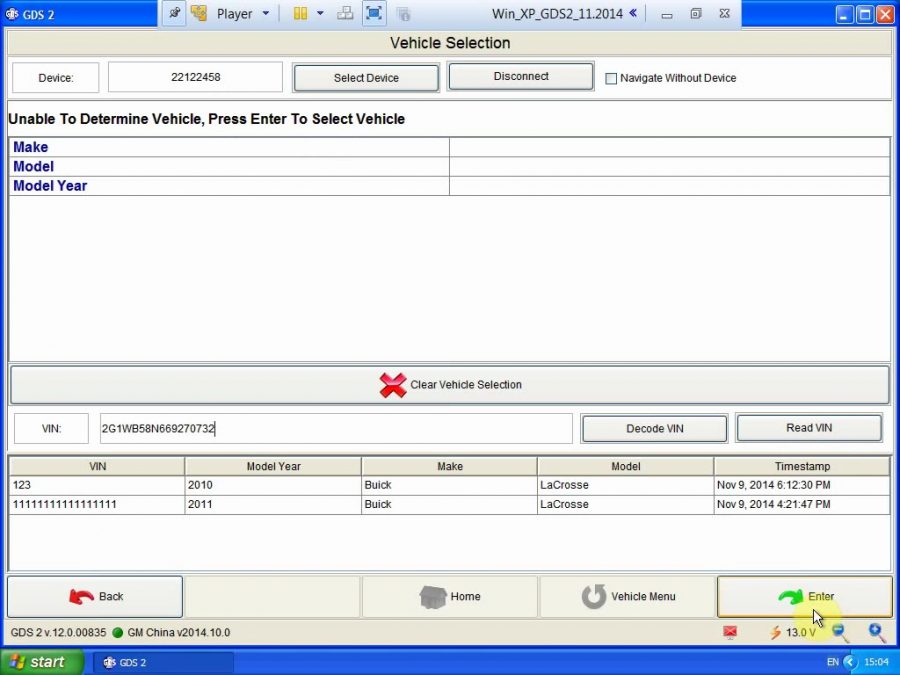Click the window arrangement icon in the toolbar
Image resolution: width=900 pixels, height=675 pixels.
tap(345, 13)
